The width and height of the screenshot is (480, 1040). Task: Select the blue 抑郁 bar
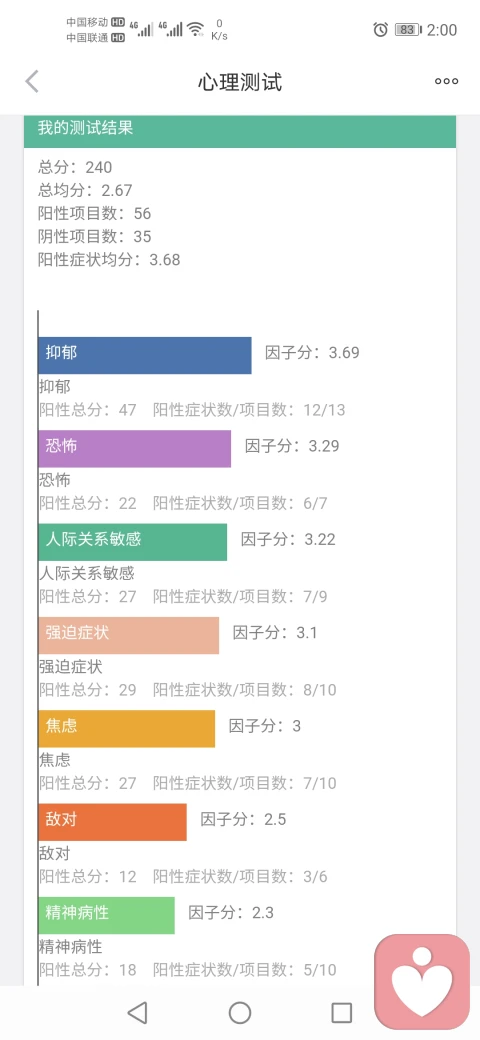[x=145, y=355]
